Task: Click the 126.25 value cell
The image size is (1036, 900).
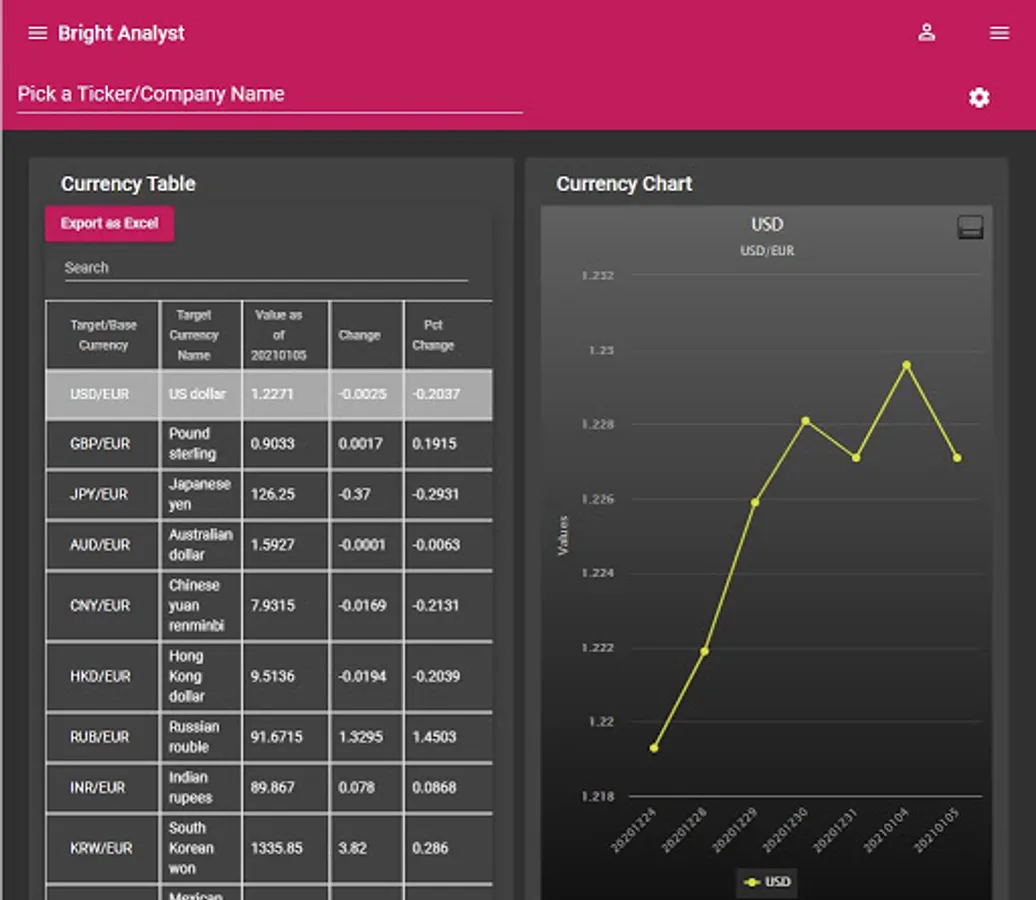Action: click(x=285, y=494)
